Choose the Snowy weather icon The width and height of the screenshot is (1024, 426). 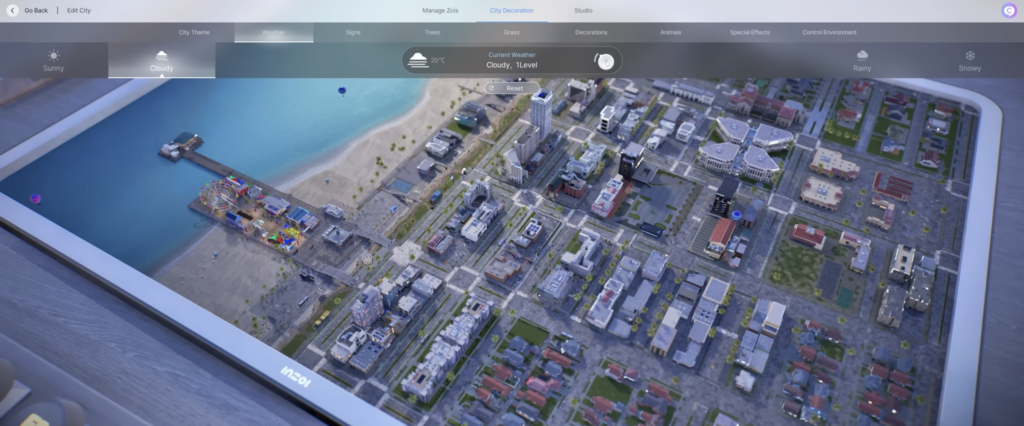[x=969, y=56]
